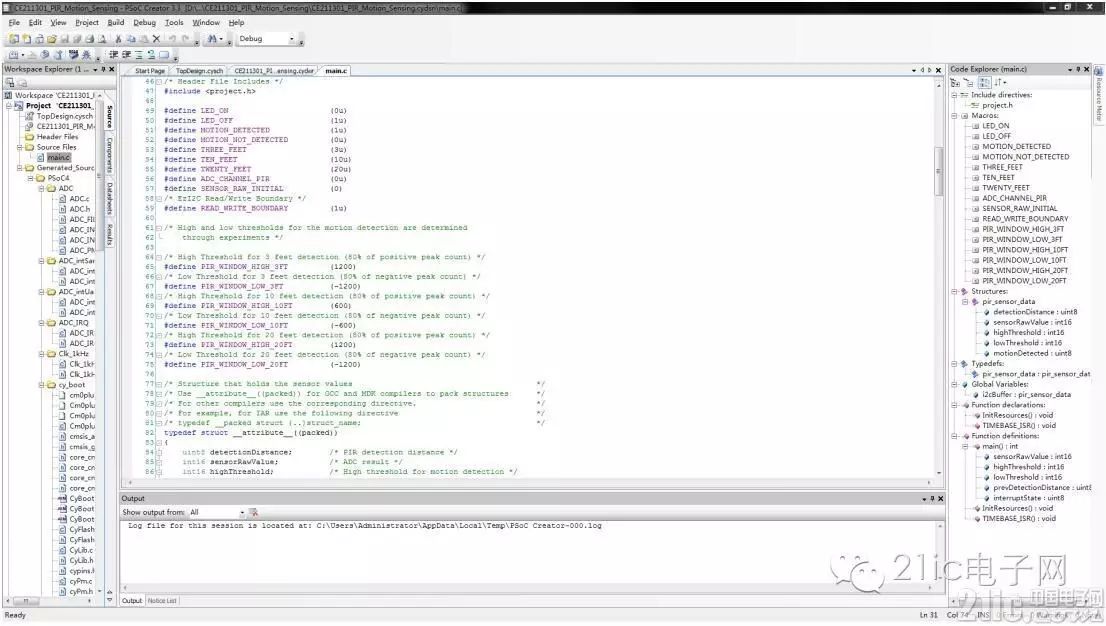Collapse the PSoC4 folder node

[30, 179]
